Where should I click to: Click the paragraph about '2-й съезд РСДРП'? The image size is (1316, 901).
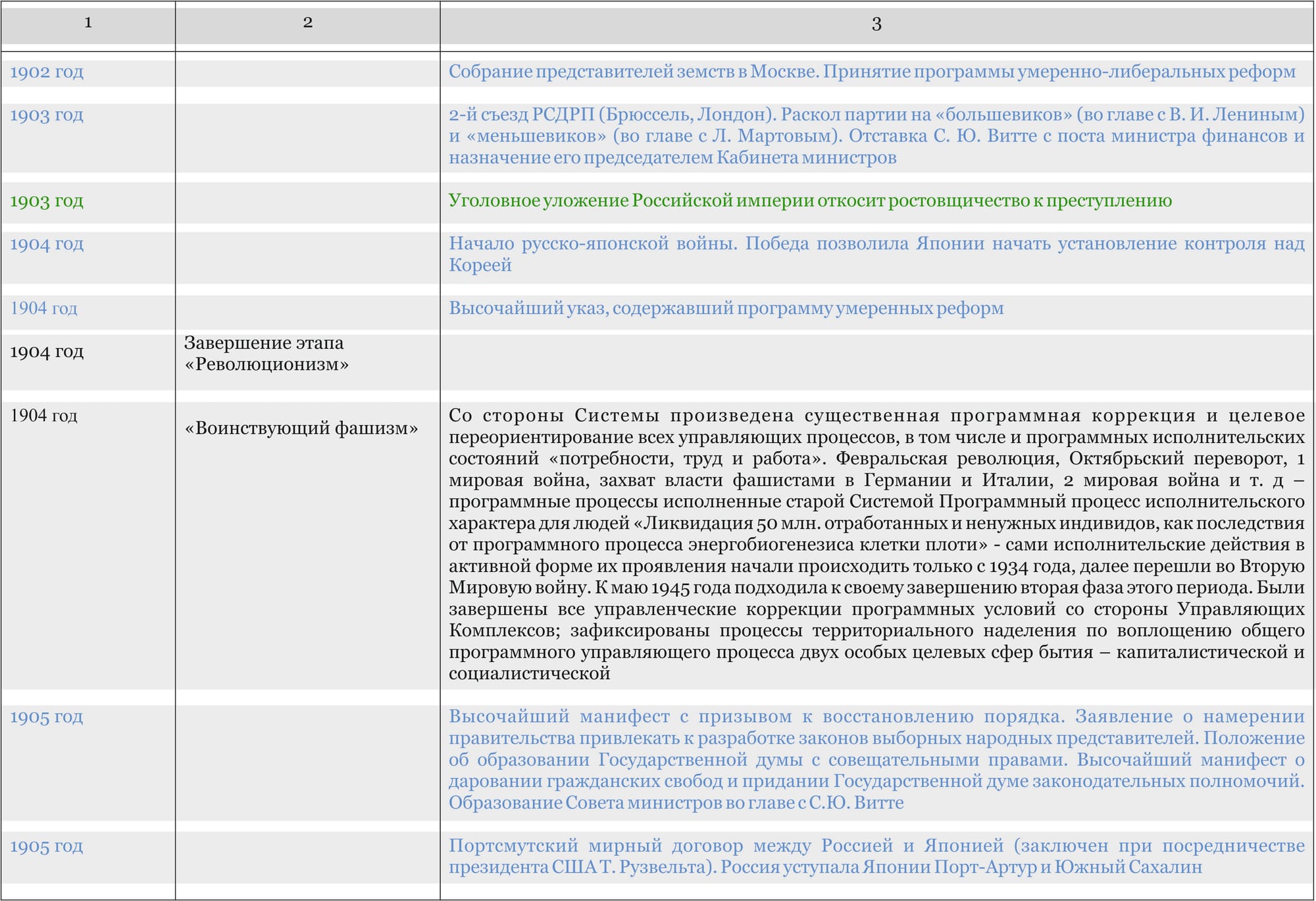876,136
